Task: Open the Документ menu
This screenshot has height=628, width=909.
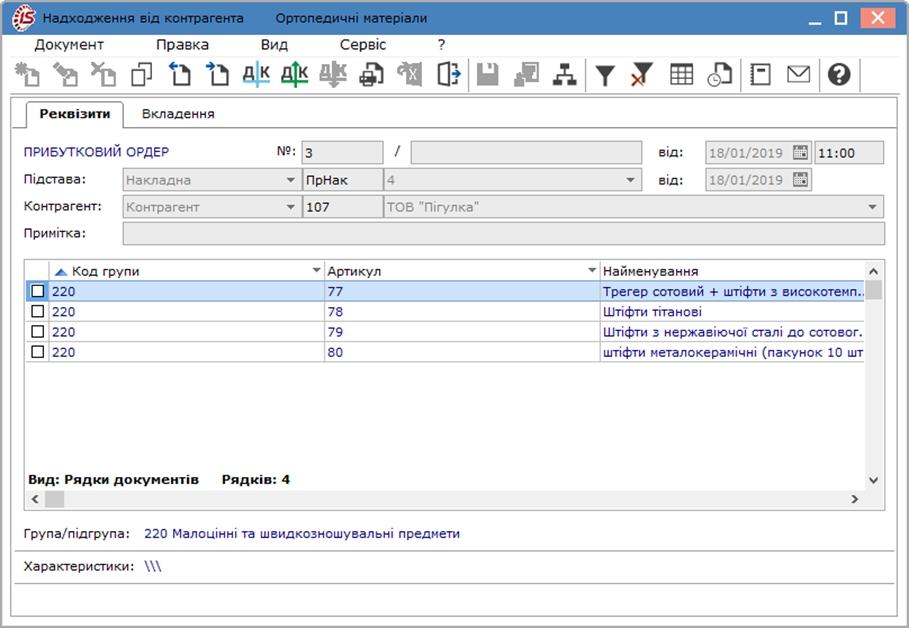Action: coord(68,45)
